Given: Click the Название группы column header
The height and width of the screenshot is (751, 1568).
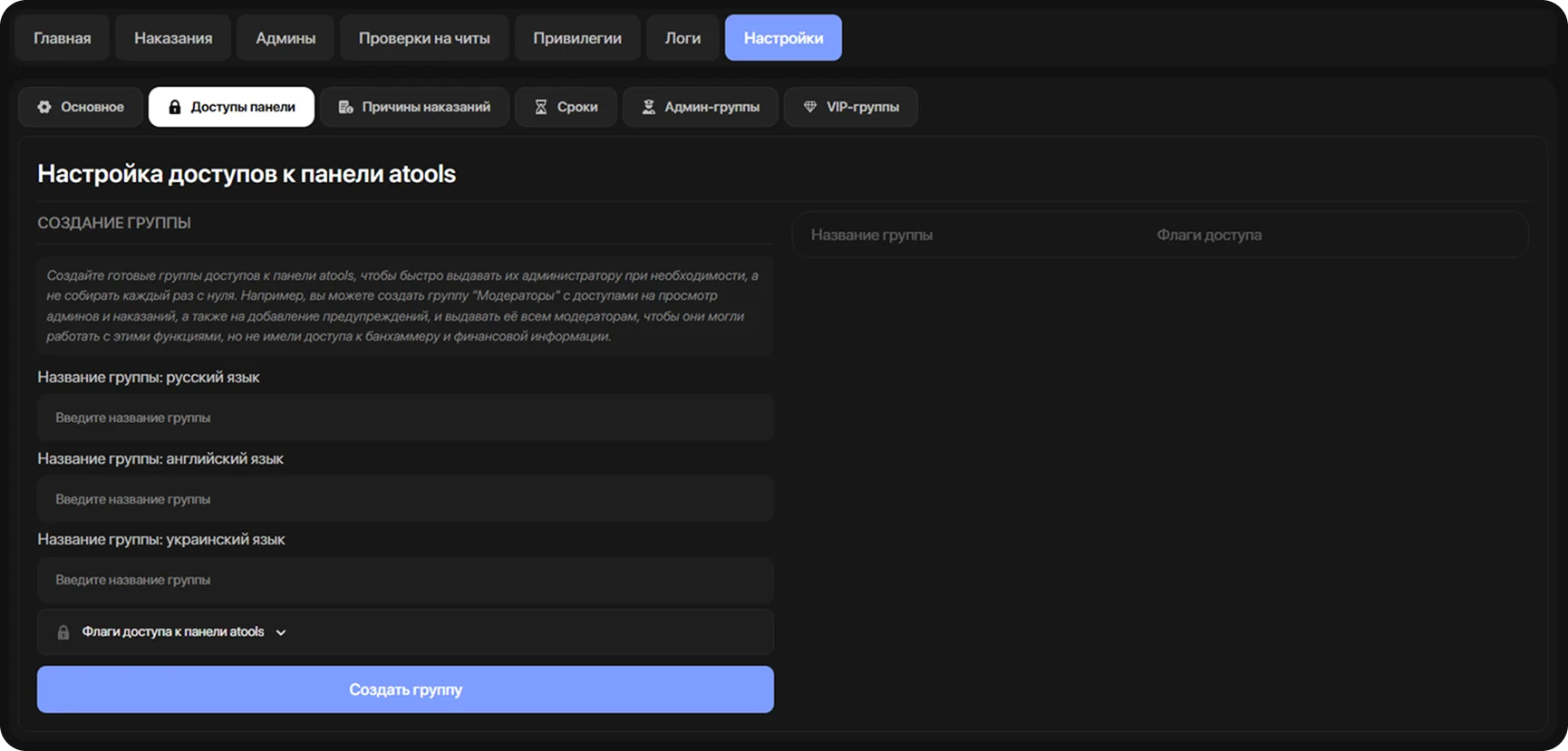Looking at the screenshot, I should tap(872, 235).
